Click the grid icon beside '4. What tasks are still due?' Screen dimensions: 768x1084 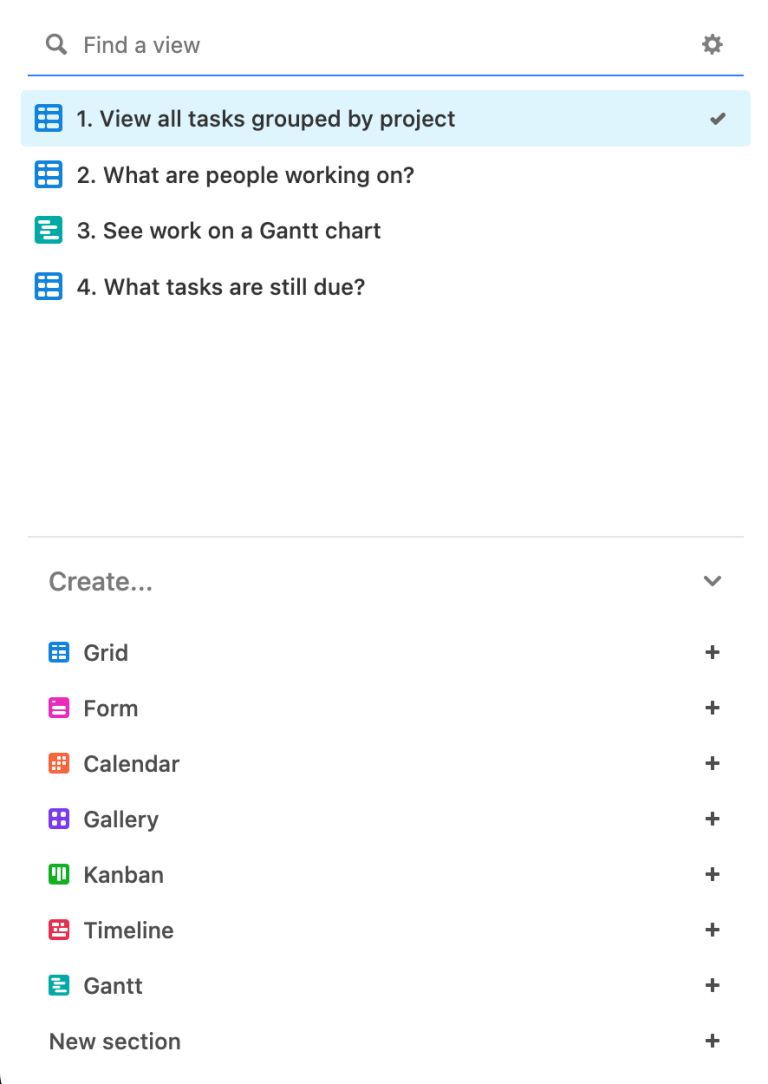(x=47, y=286)
